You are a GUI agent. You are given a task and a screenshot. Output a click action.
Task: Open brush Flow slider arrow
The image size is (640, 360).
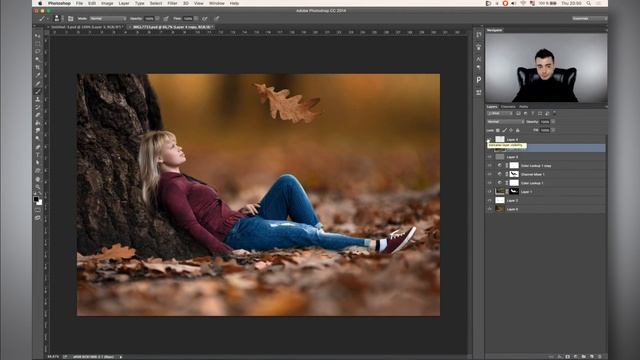click(196, 18)
